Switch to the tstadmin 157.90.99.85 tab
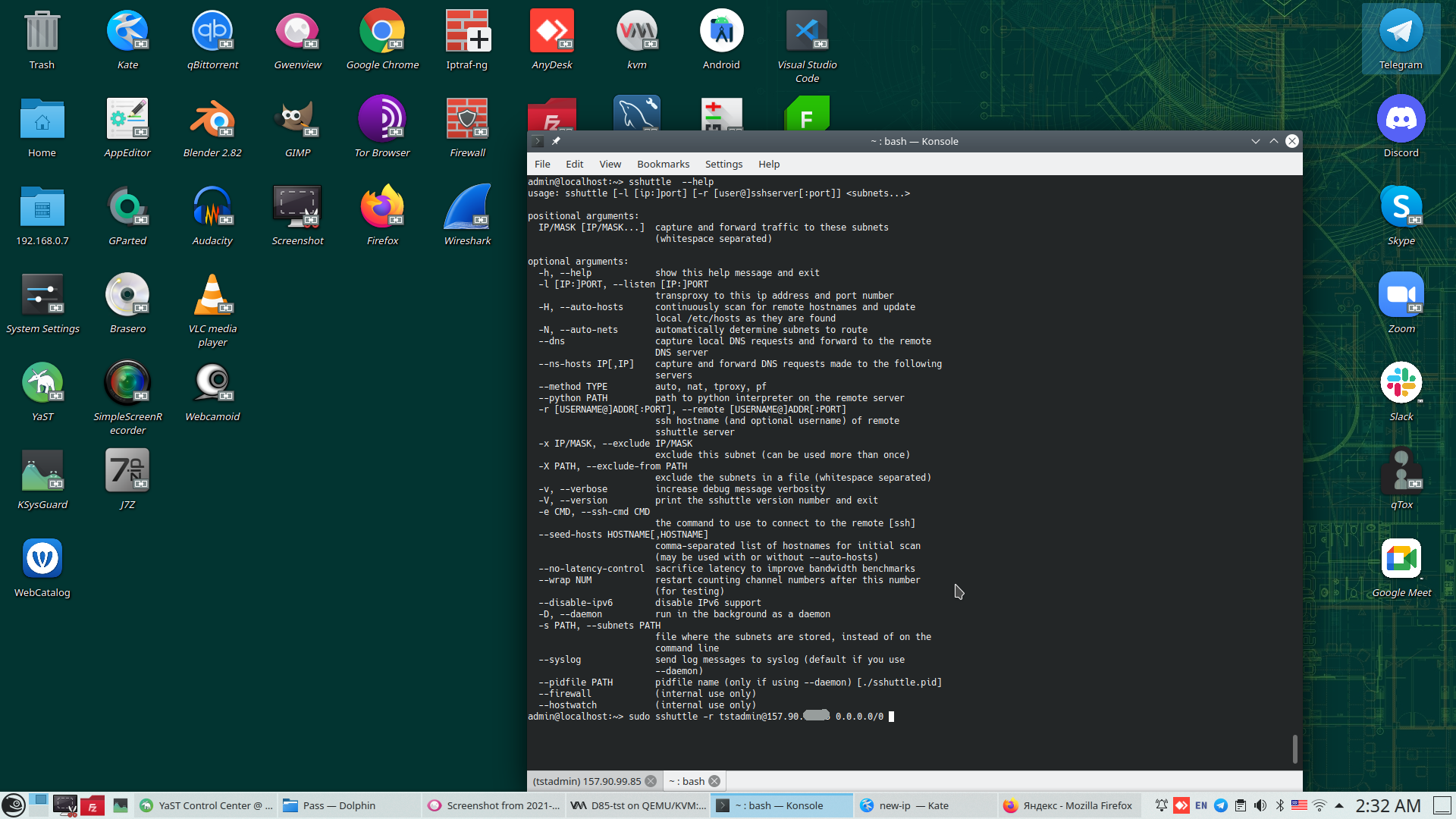This screenshot has height=819, width=1456. point(586,781)
